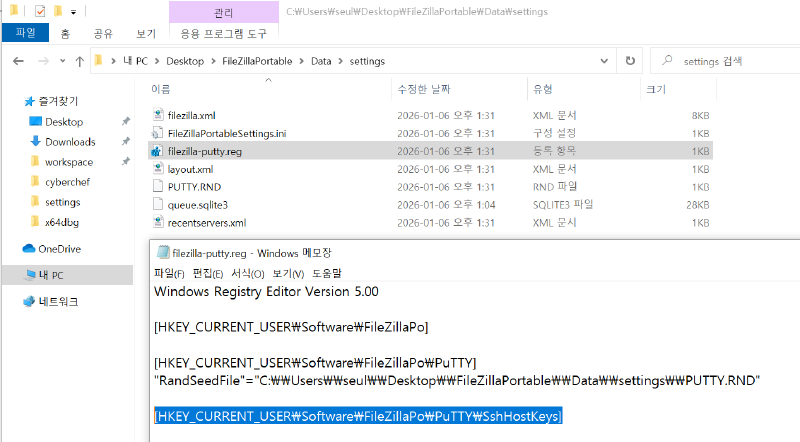Select the PUTTY.RND file icon

tap(158, 186)
